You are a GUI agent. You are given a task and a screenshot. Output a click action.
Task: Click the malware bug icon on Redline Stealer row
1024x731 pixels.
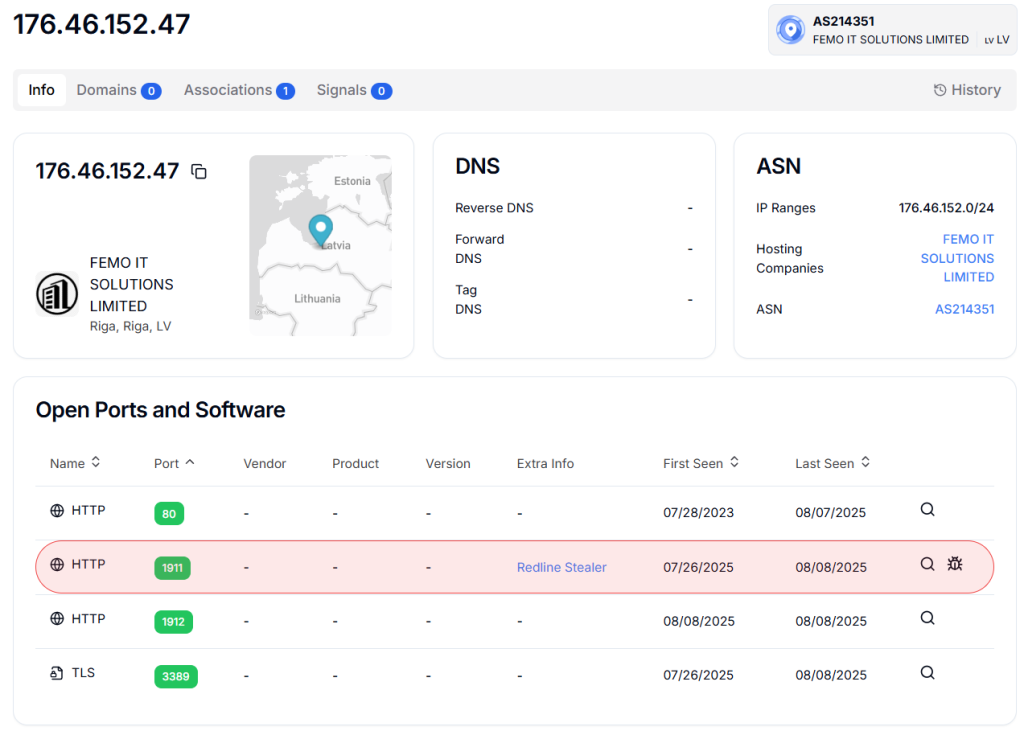click(955, 564)
